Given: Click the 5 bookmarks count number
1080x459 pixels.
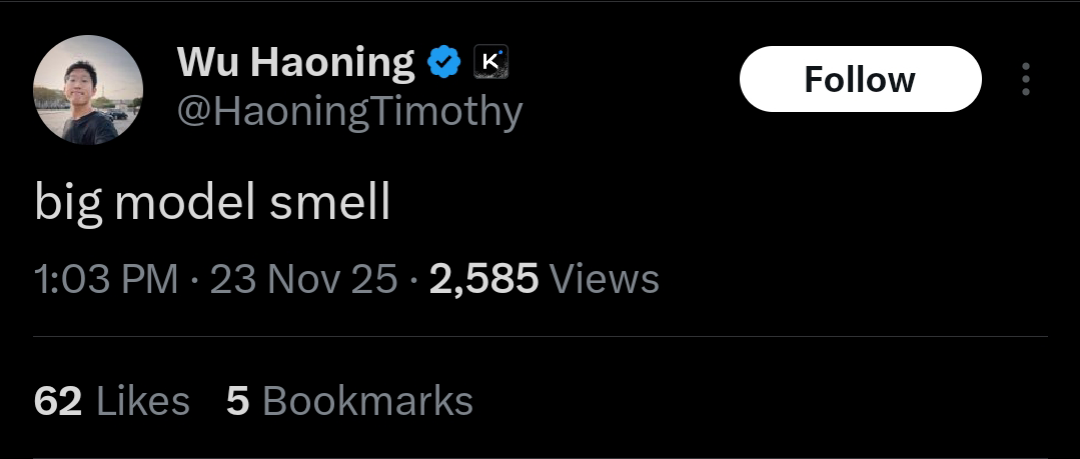Looking at the screenshot, I should click(x=237, y=401).
